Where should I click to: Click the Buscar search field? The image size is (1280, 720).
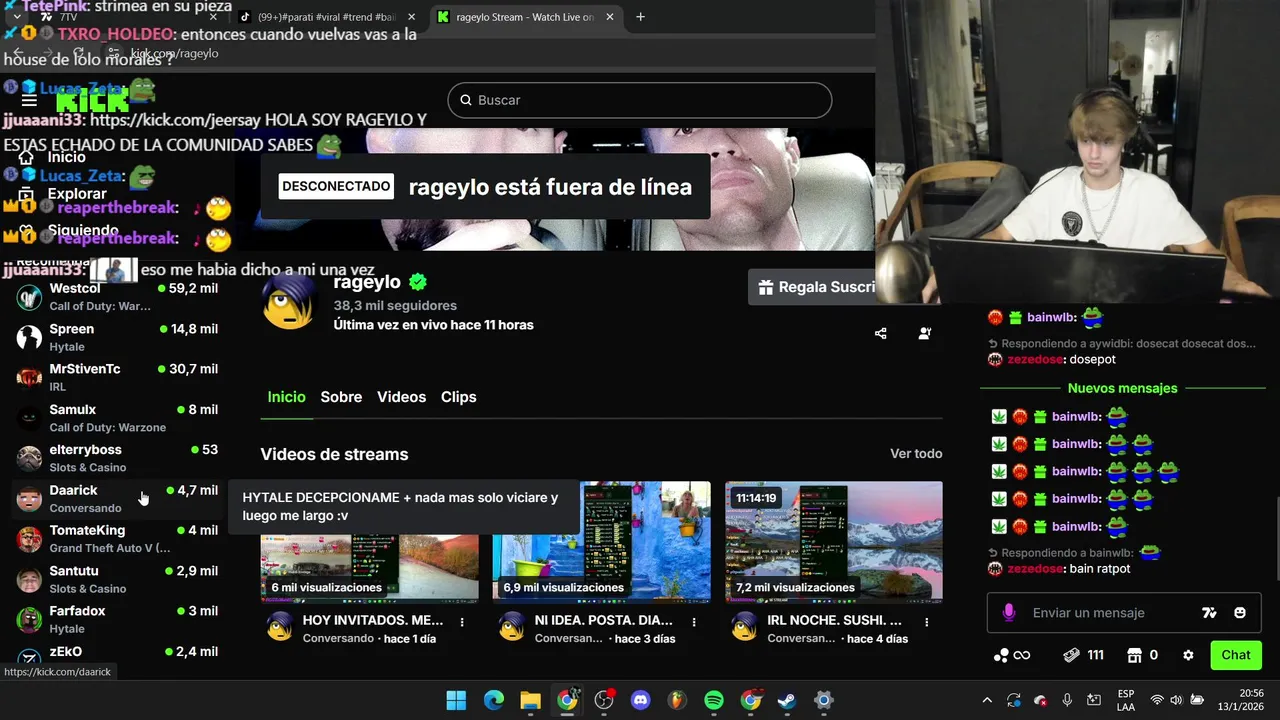pyautogui.click(x=640, y=100)
